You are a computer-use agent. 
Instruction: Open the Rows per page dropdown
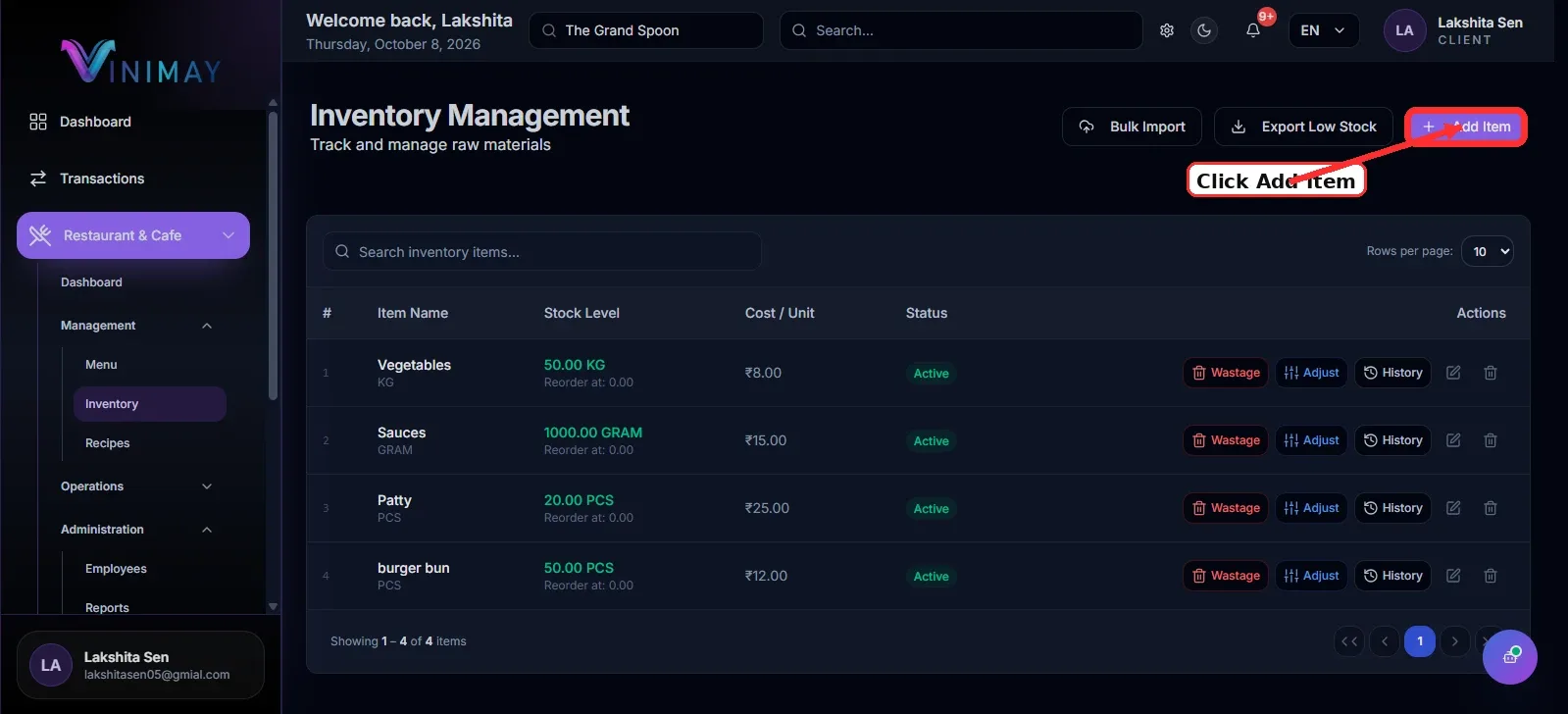click(1488, 252)
